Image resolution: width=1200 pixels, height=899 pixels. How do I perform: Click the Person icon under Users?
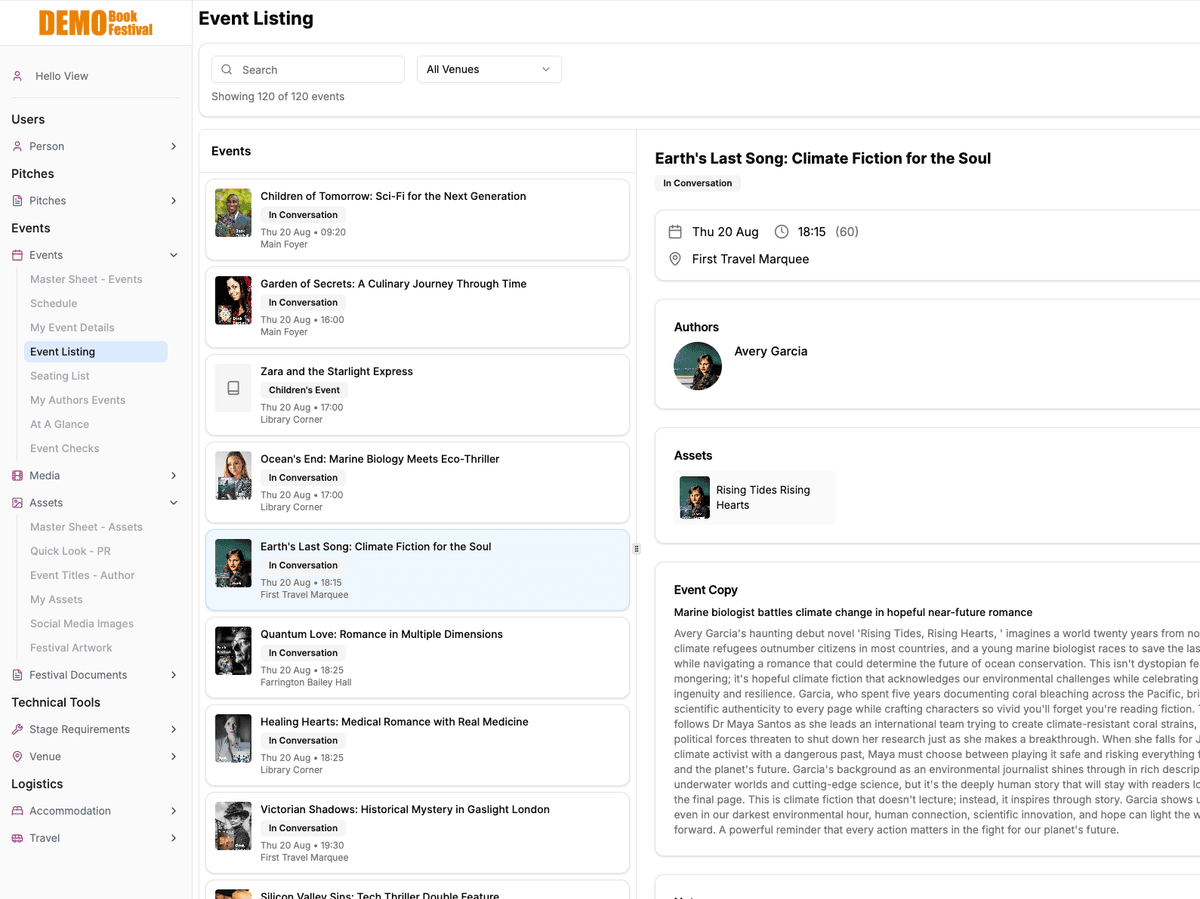click(17, 146)
